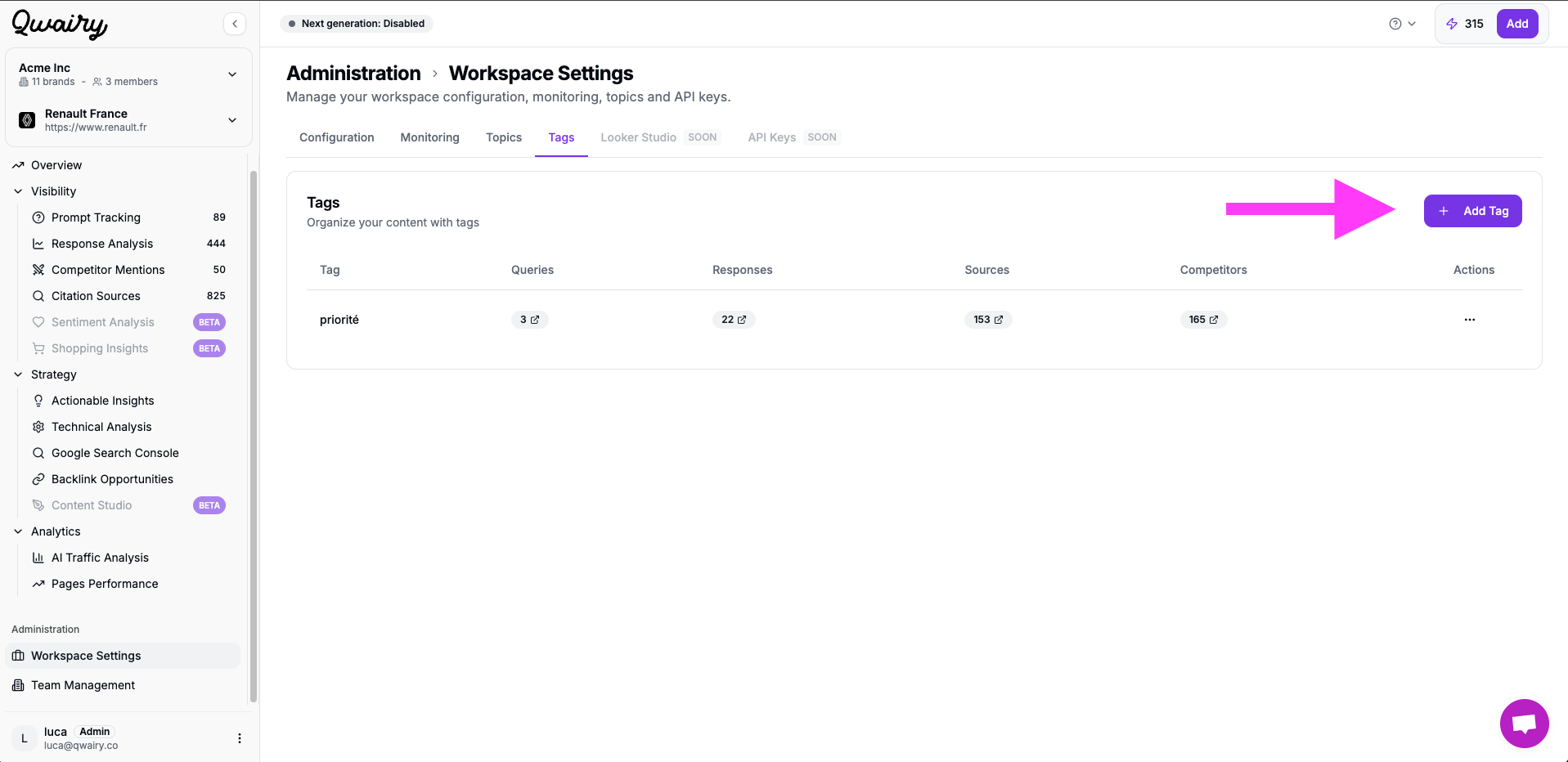
Task: Switch to the Configuration tab
Action: [x=337, y=137]
